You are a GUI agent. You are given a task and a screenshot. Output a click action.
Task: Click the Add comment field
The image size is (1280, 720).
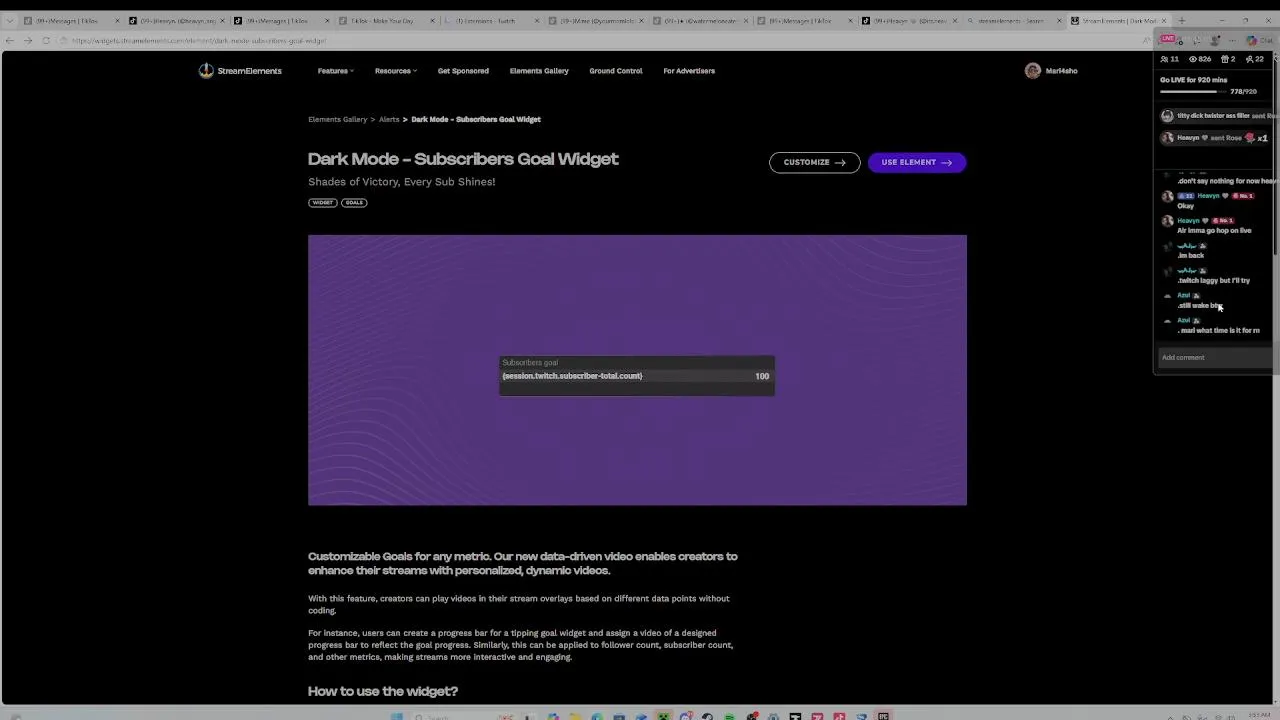(1215, 357)
